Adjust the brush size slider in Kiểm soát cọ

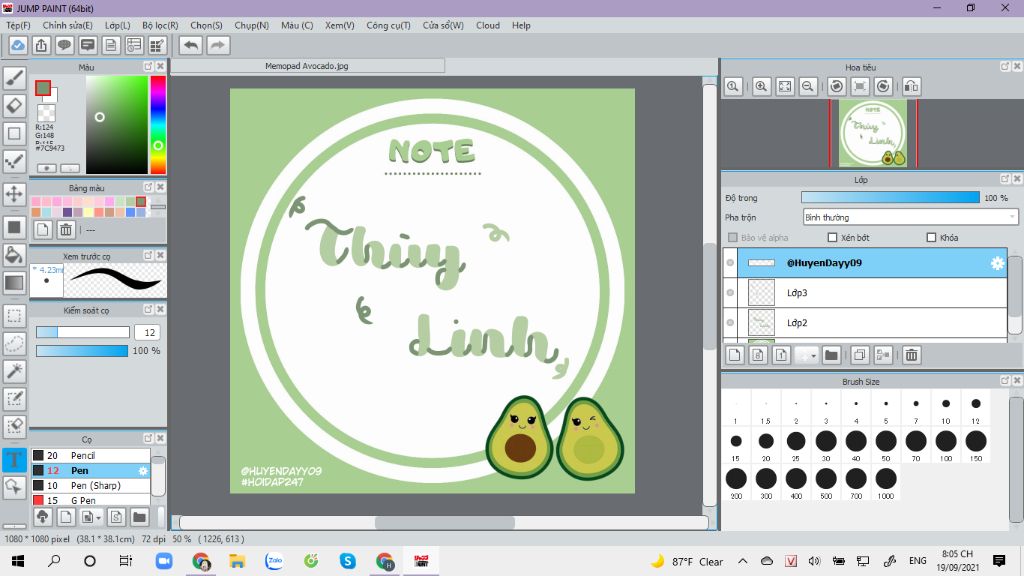click(82, 332)
